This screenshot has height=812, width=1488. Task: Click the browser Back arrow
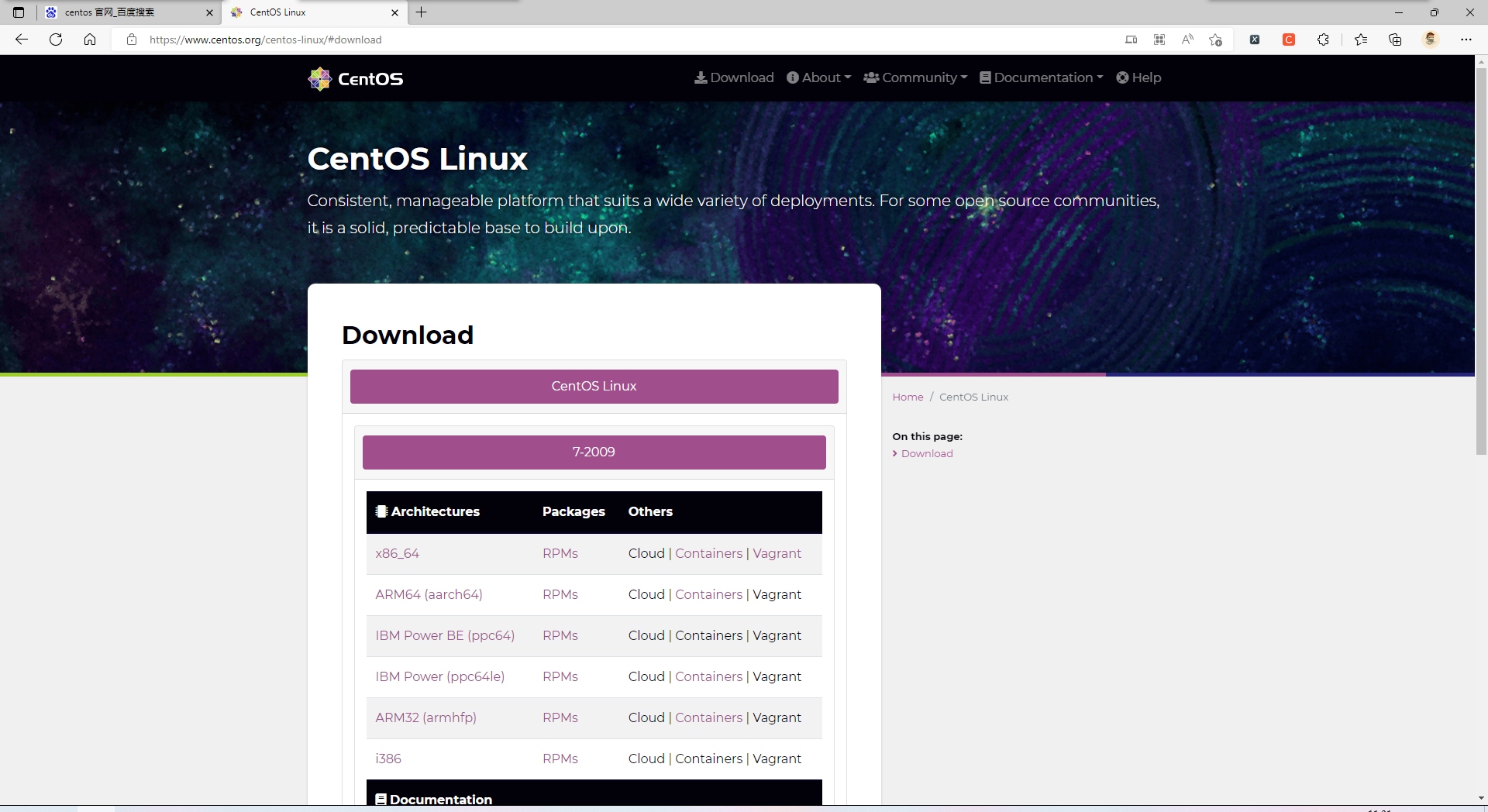pyautogui.click(x=22, y=40)
